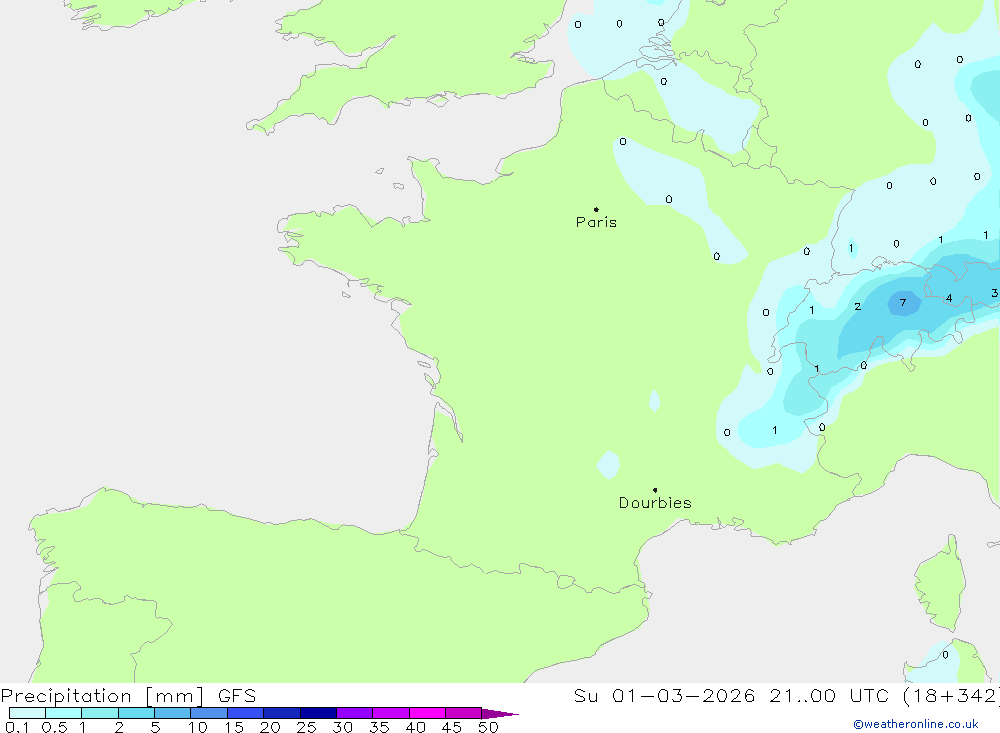
Task: Click the "Precipitation [mm]" title text
Action: [102, 696]
